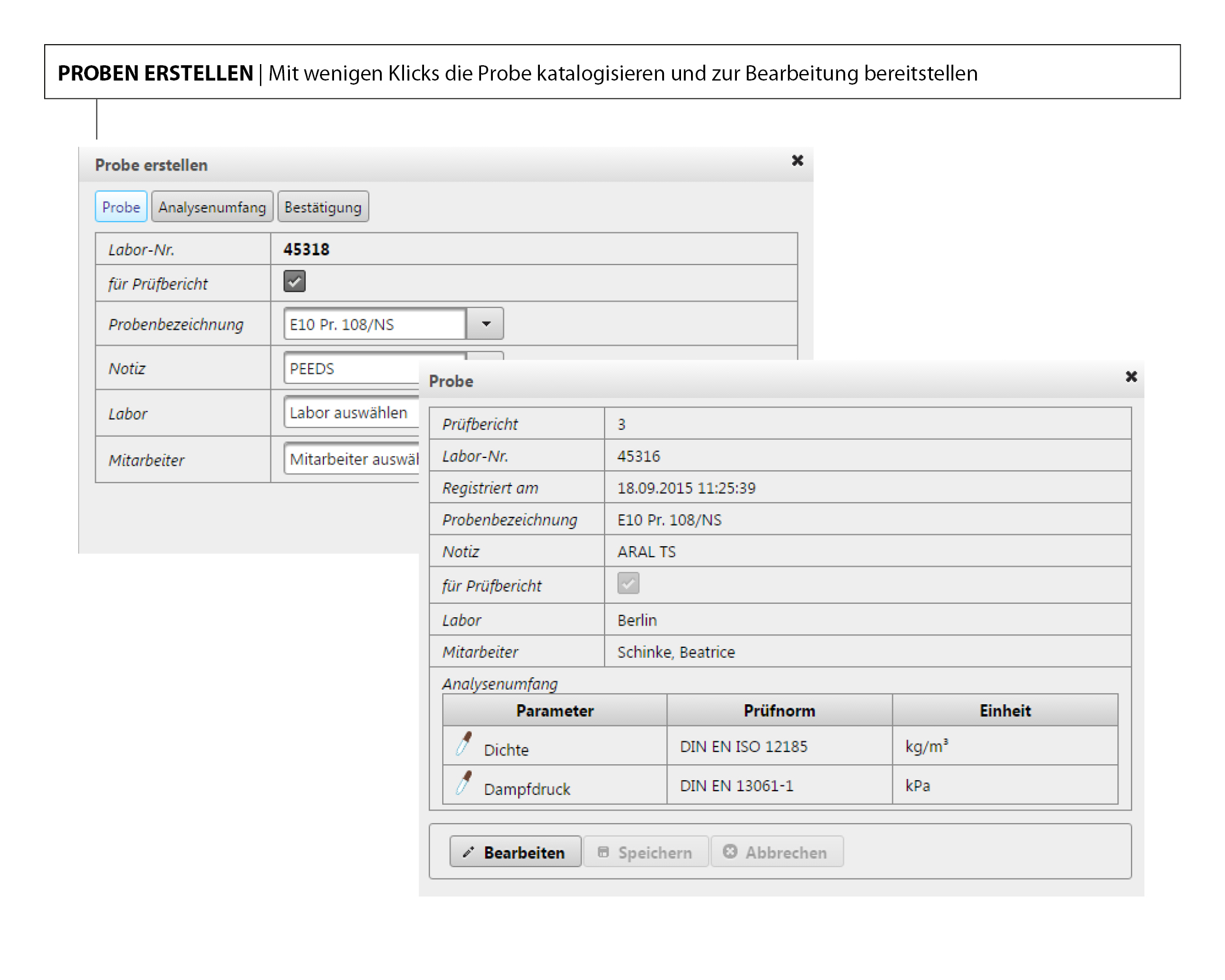The height and width of the screenshot is (980, 1225).
Task: Click the disk icon on Speichern
Action: pyautogui.click(x=603, y=852)
